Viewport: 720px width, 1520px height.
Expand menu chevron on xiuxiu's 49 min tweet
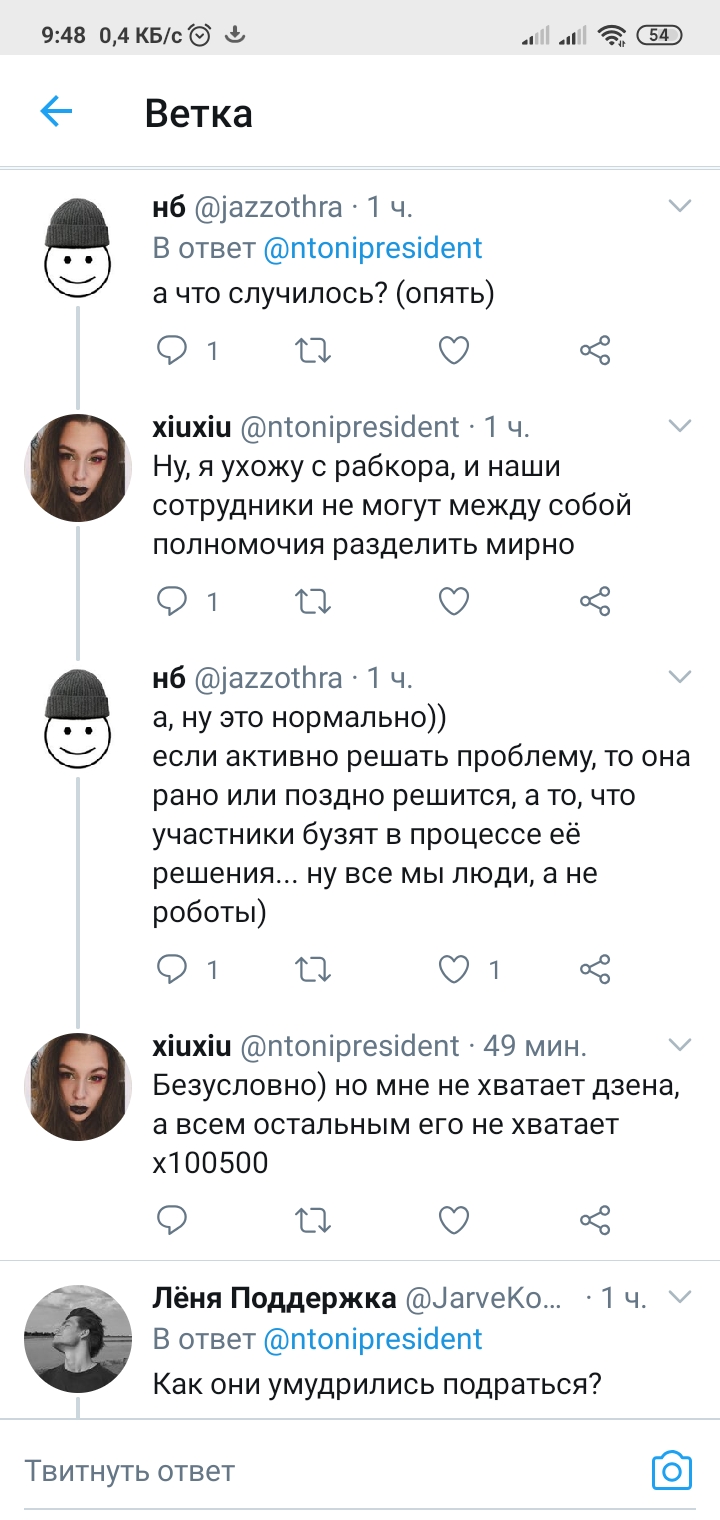point(679,1046)
